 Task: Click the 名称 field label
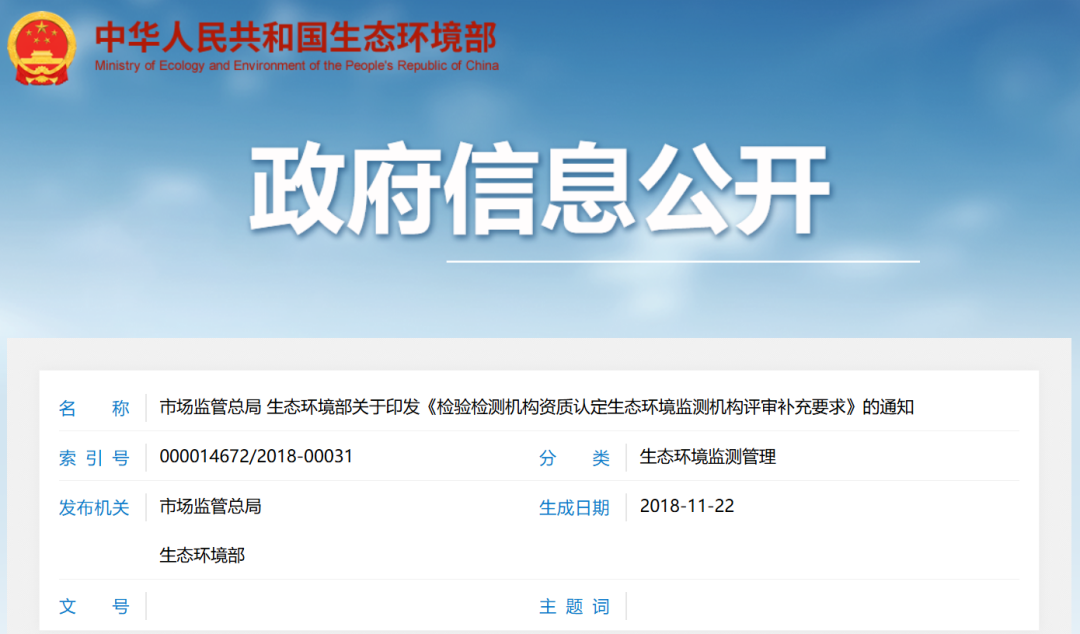pyautogui.click(x=94, y=408)
